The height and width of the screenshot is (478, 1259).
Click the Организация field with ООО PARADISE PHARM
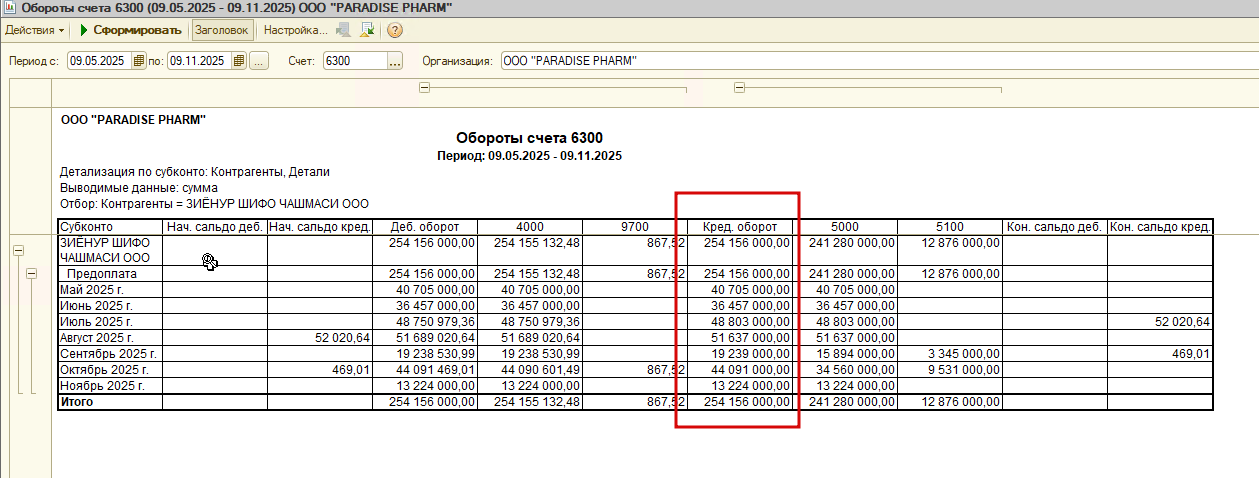tap(878, 61)
